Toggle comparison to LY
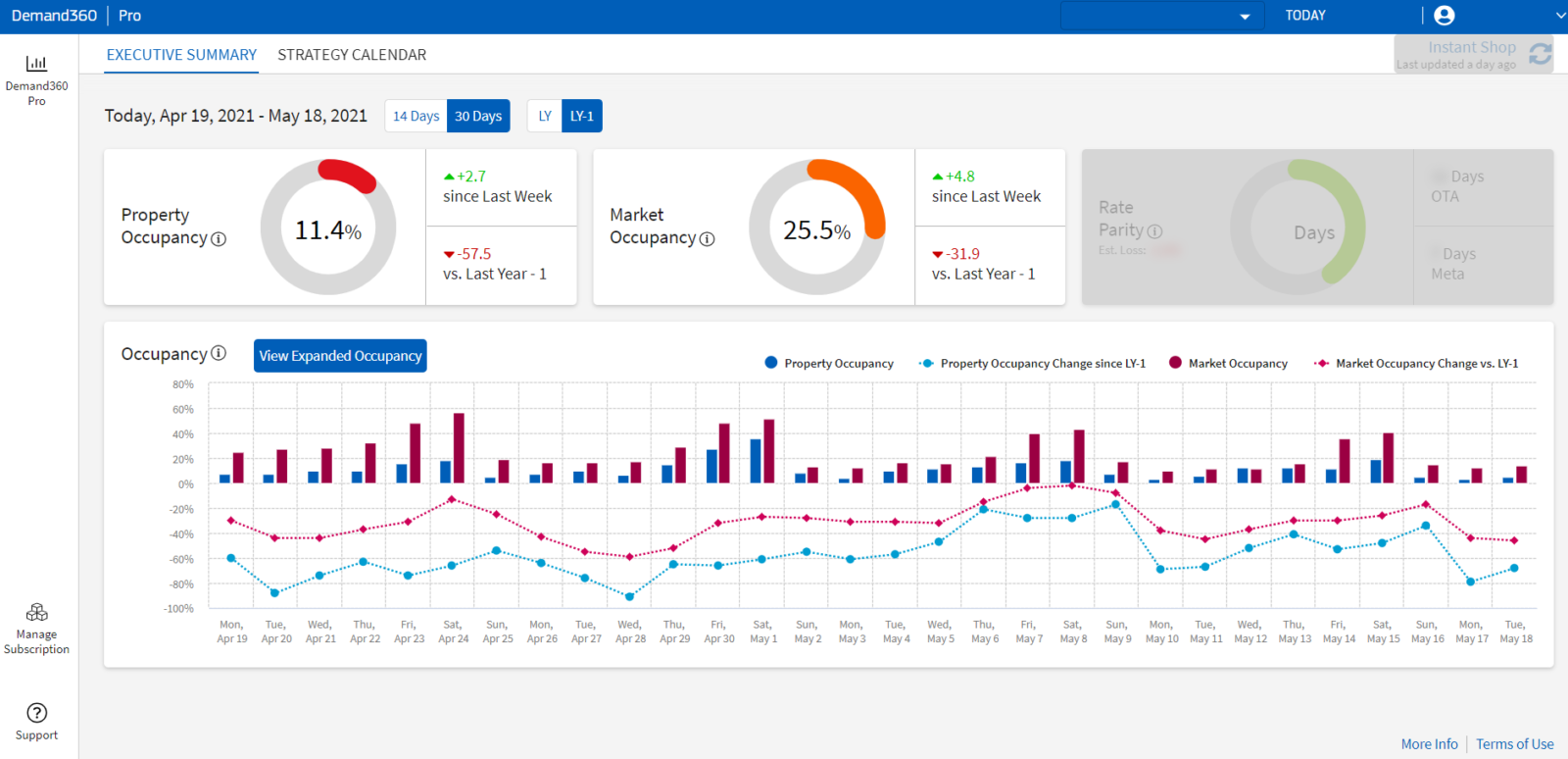Screen dimensions: 1568x759 point(545,116)
